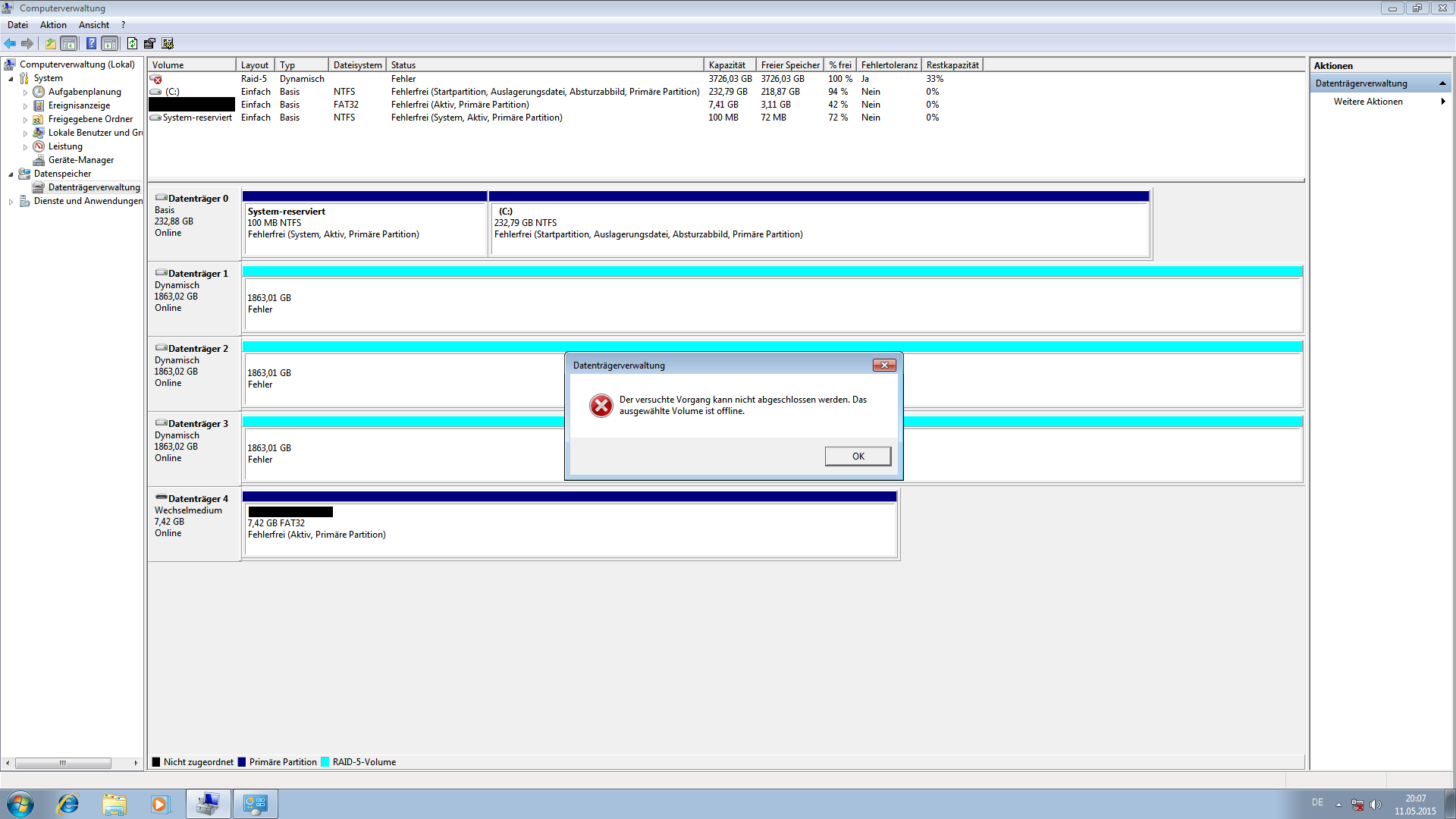The height and width of the screenshot is (819, 1456).
Task: Expand Dienste und Anwendungen node
Action: click(x=11, y=202)
